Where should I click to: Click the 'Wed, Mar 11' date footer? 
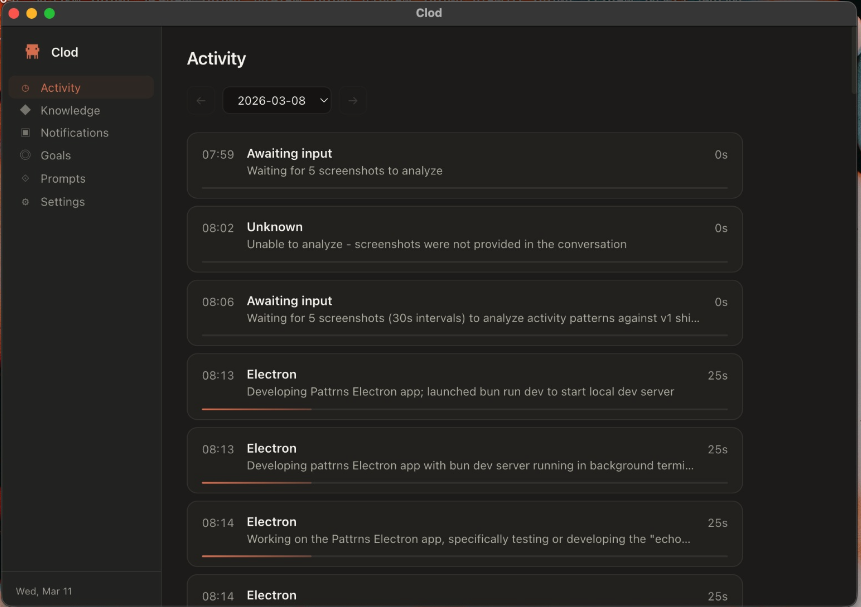point(44,591)
